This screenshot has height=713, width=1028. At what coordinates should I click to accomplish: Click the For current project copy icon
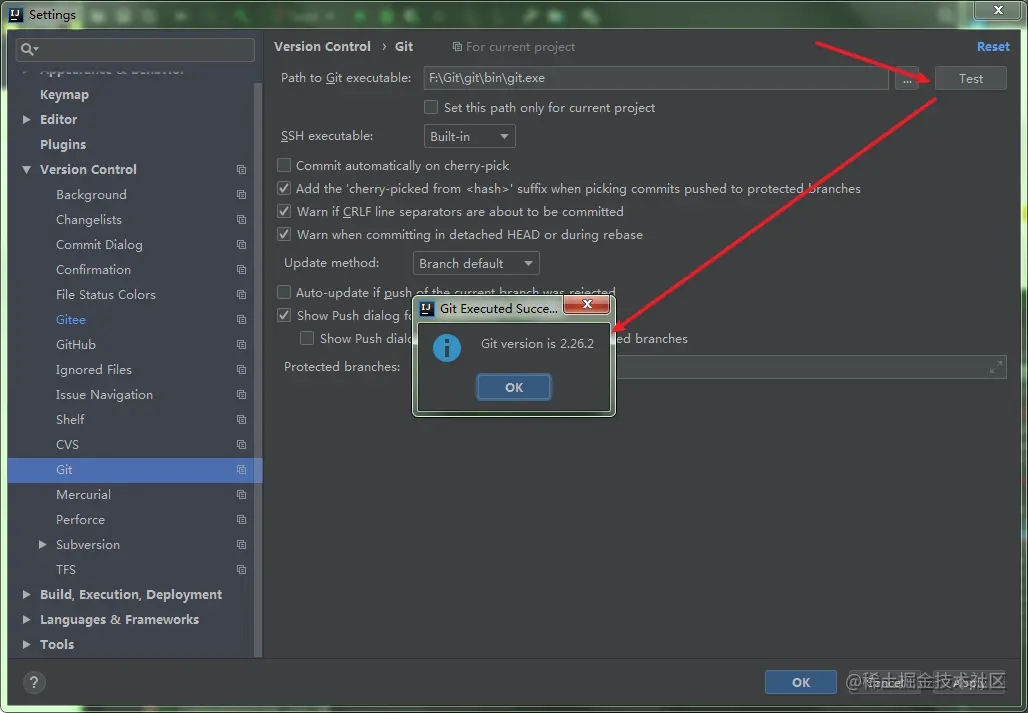tap(457, 47)
